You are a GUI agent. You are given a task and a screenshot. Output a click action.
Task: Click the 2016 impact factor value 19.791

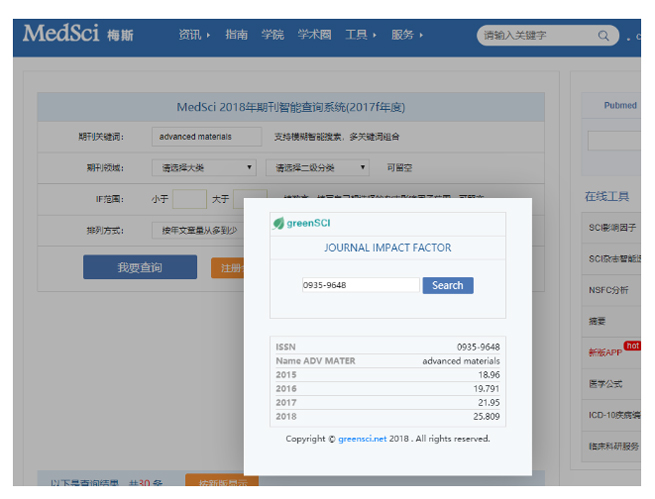point(486,389)
